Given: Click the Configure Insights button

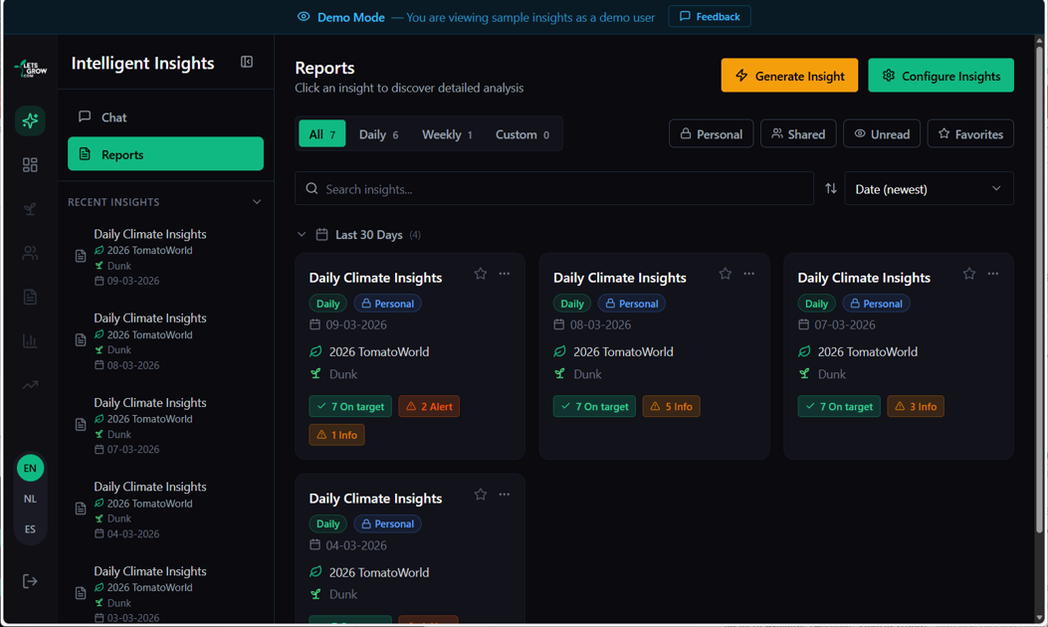Looking at the screenshot, I should 941,76.
